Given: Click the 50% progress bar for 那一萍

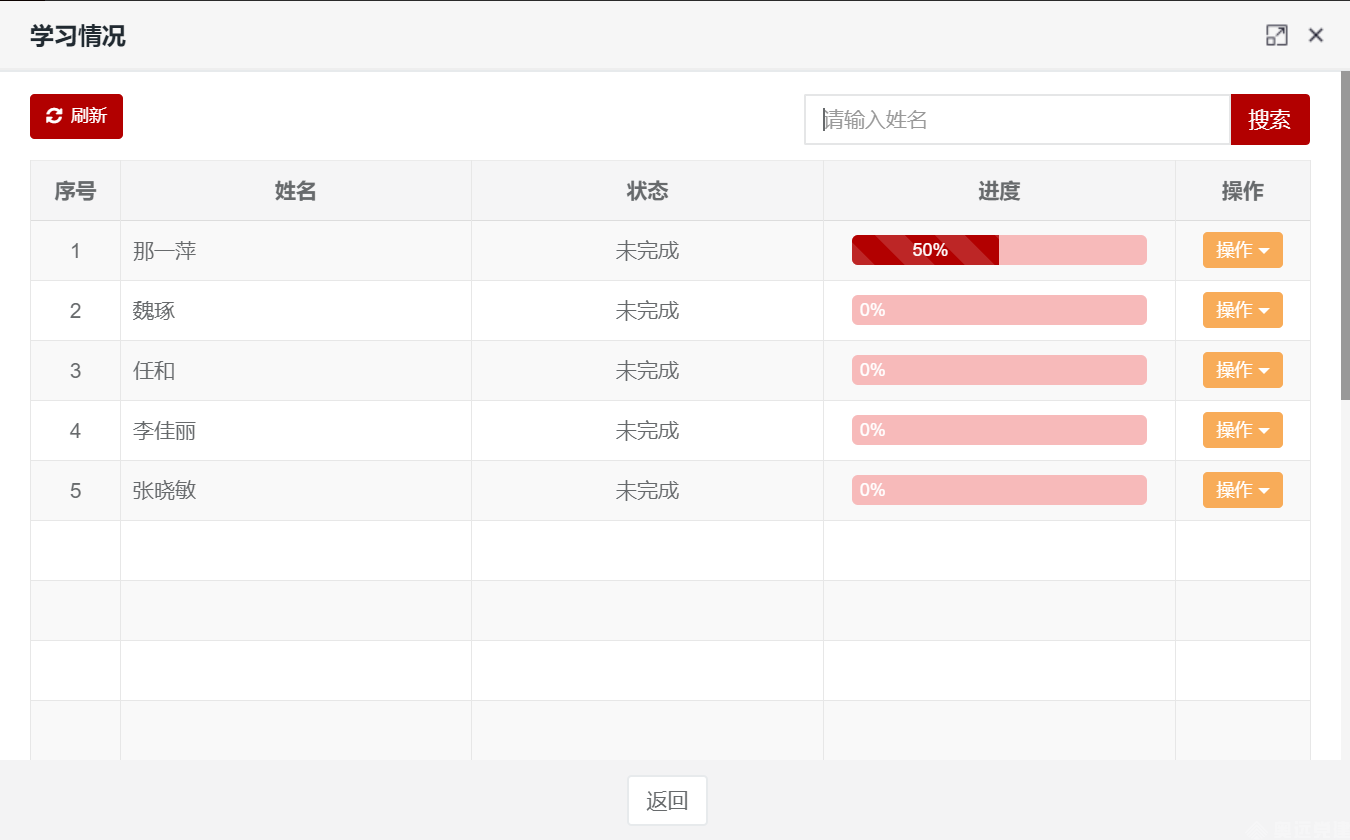Looking at the screenshot, I should (998, 250).
